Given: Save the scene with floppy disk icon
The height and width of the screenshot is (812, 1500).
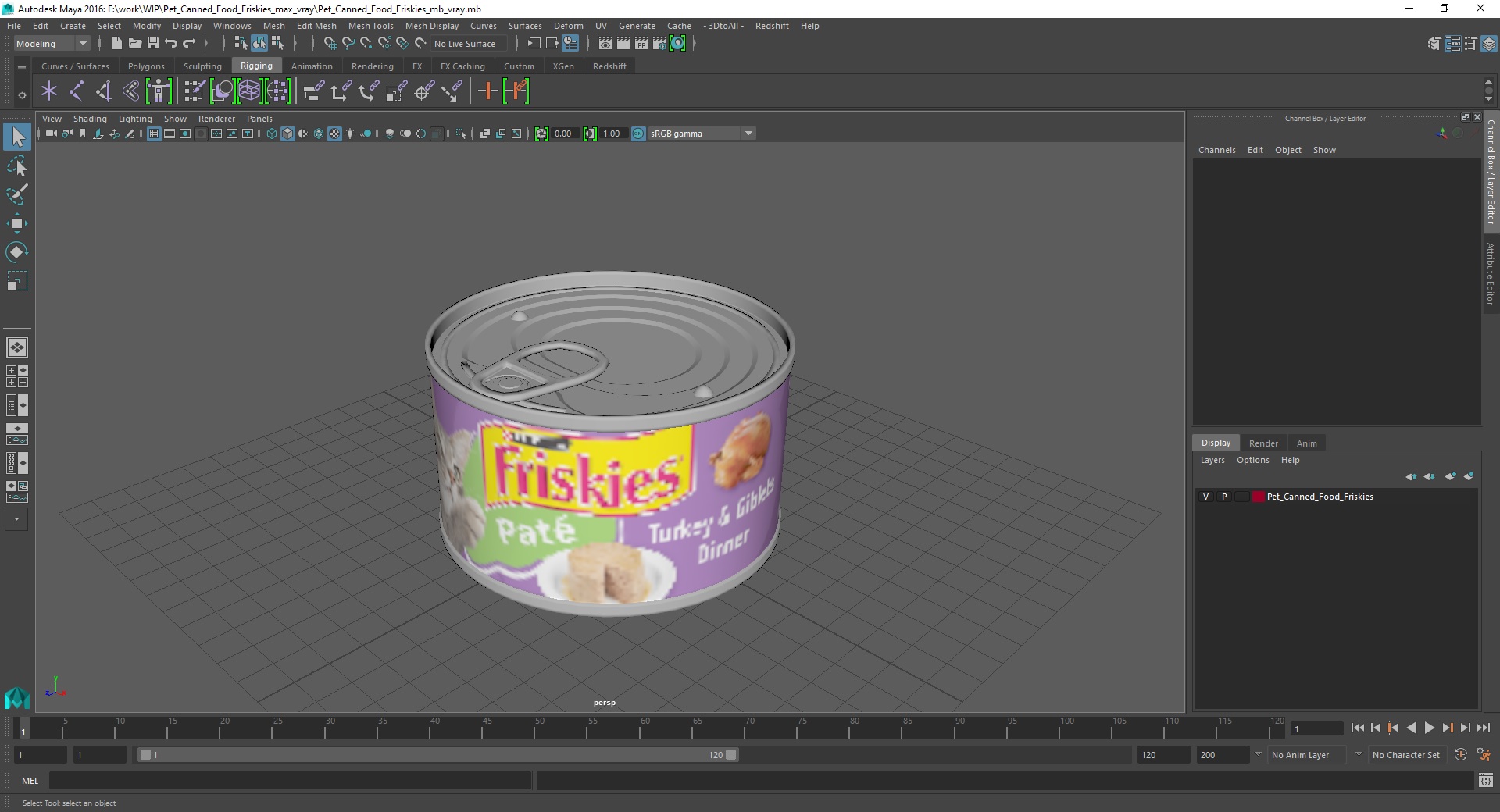Looking at the screenshot, I should point(153,44).
